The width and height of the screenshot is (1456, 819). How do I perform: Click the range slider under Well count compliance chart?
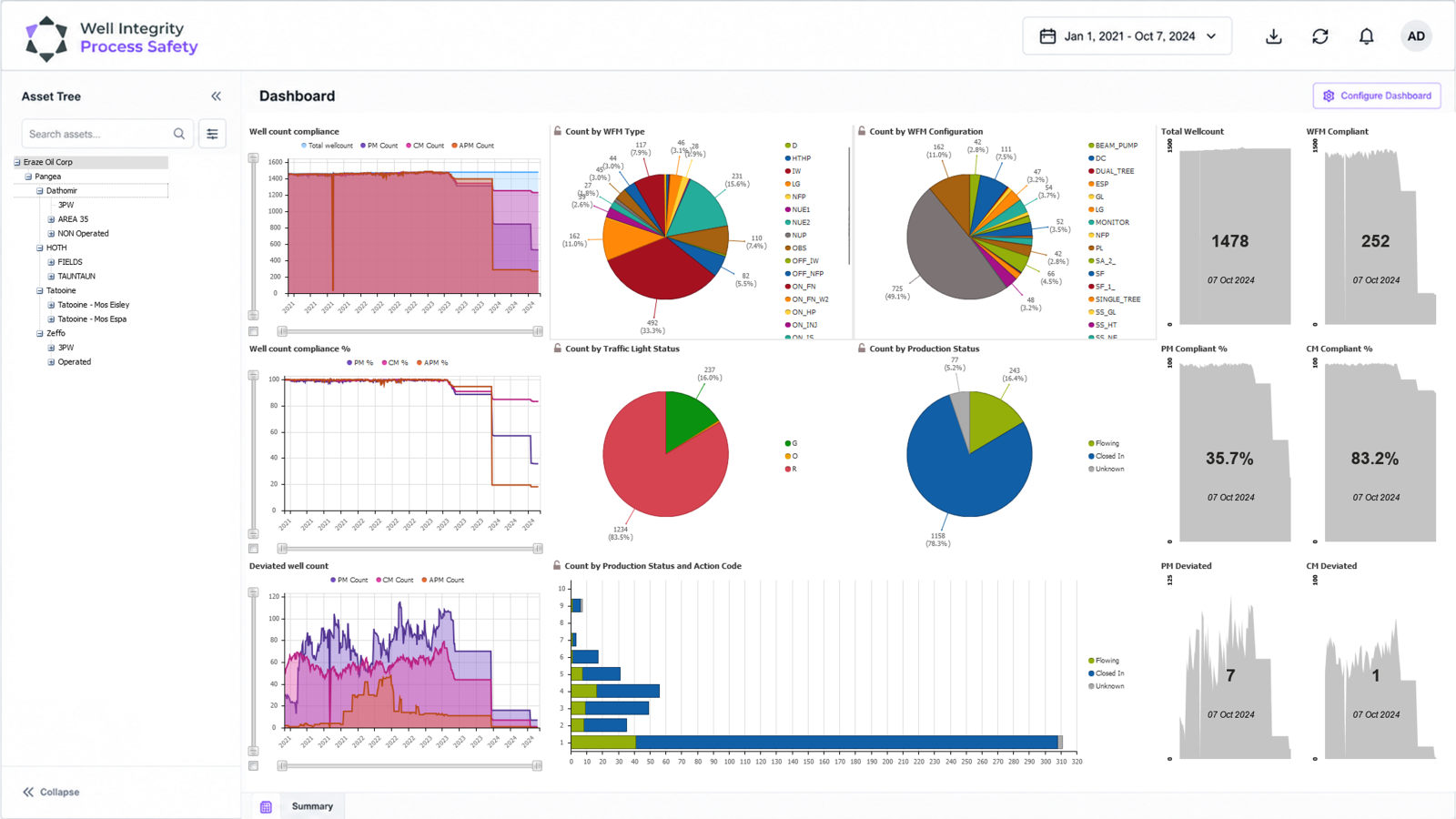(410, 331)
